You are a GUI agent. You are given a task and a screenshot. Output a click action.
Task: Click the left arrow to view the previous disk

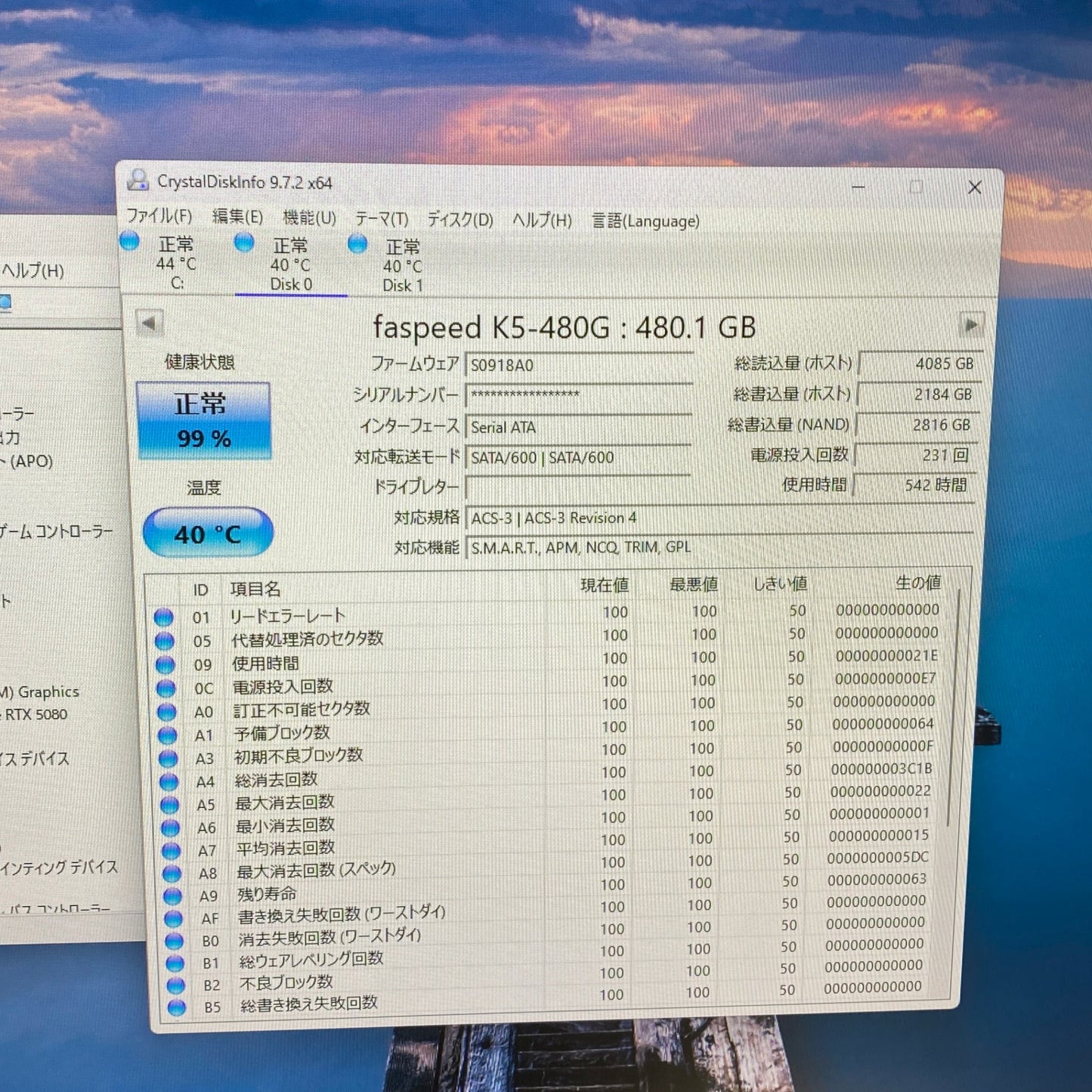click(x=151, y=323)
